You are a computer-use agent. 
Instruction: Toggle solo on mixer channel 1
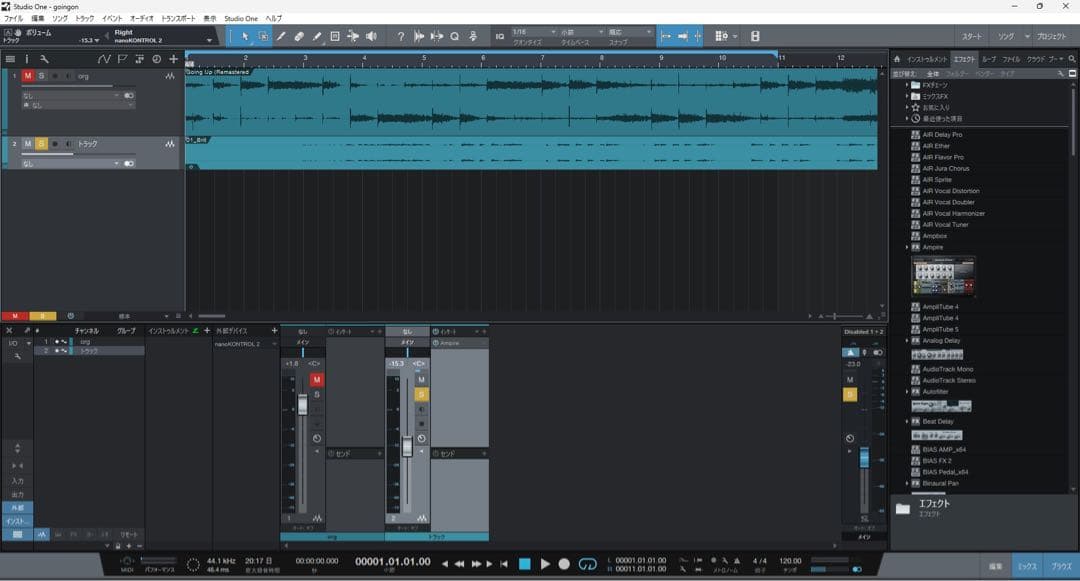(317, 394)
